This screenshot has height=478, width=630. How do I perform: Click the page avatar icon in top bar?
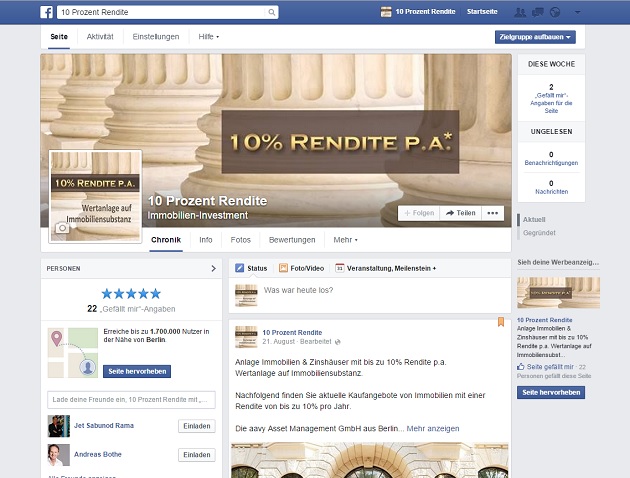(386, 12)
